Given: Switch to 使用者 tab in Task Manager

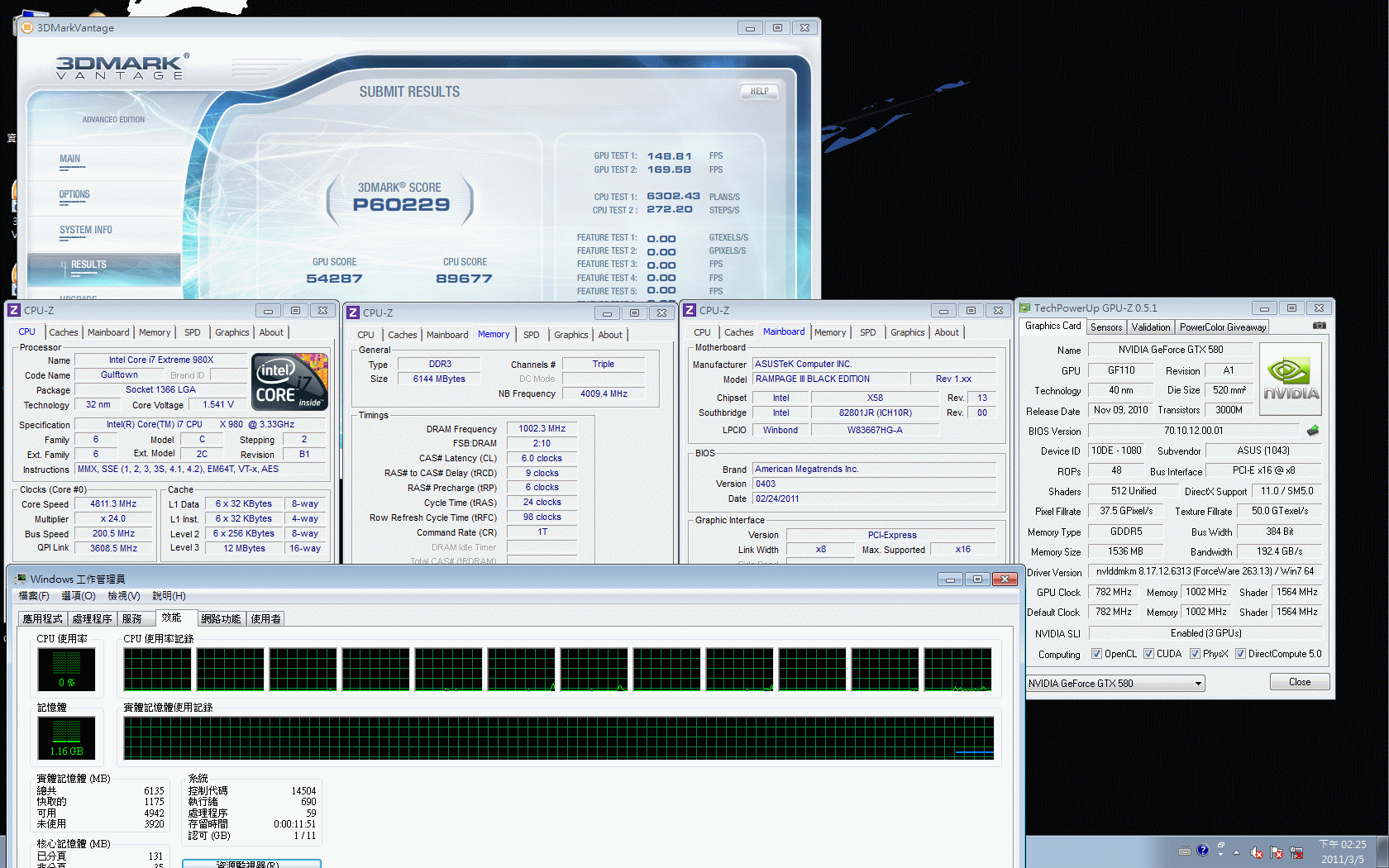Looking at the screenshot, I should (x=266, y=618).
